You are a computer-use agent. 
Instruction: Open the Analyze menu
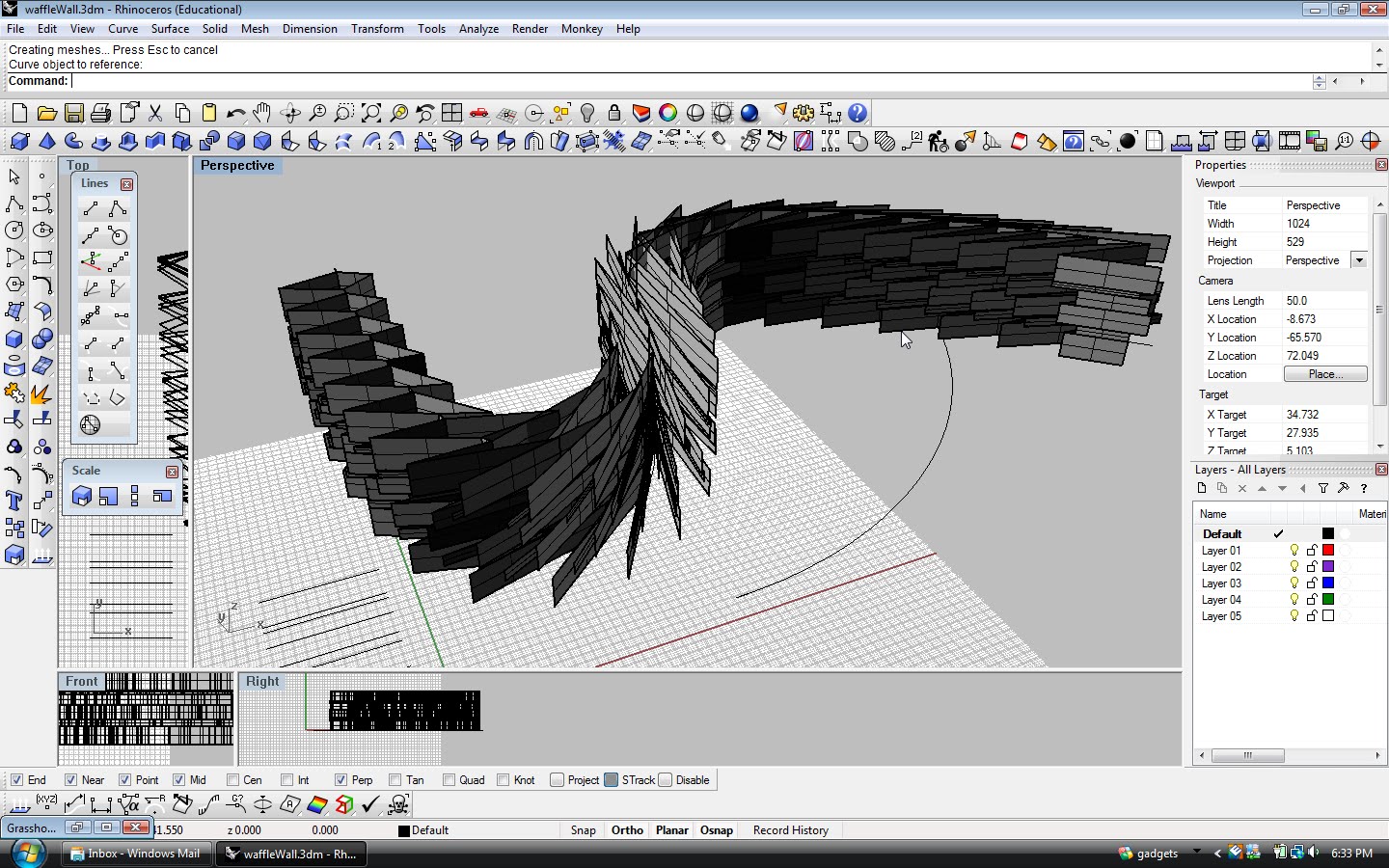pyautogui.click(x=478, y=29)
